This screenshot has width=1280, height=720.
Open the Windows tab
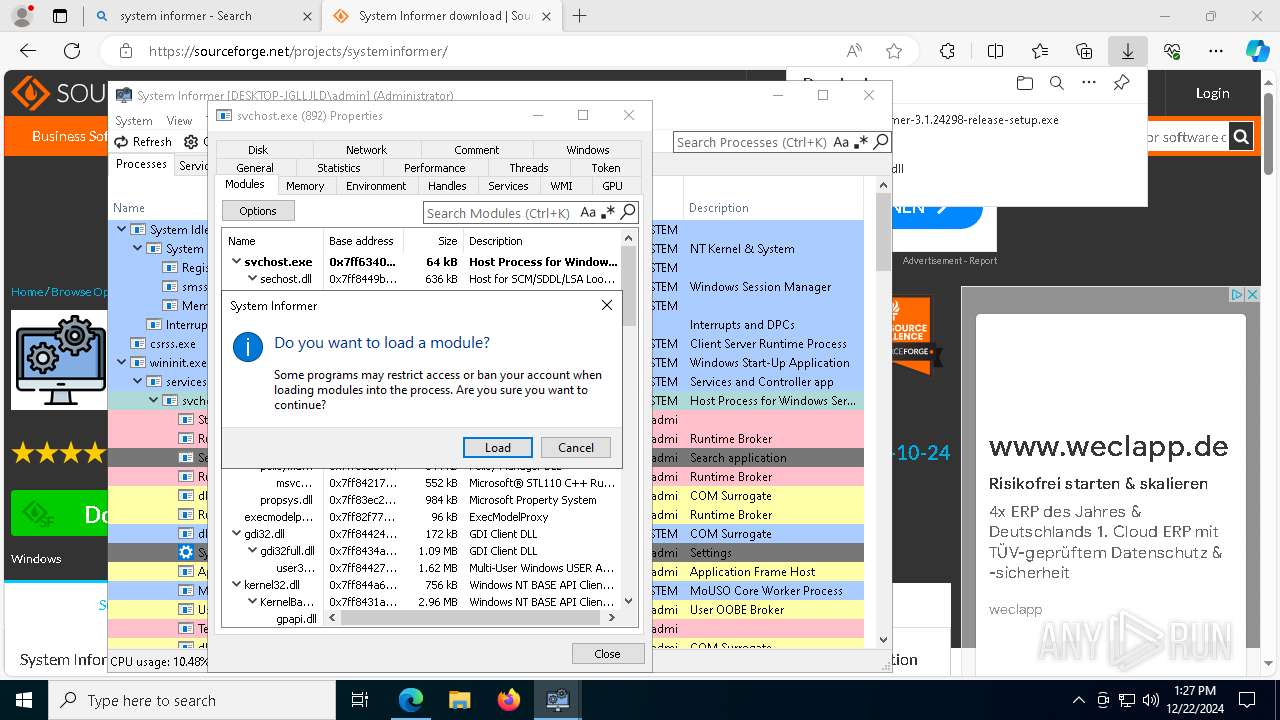click(588, 149)
